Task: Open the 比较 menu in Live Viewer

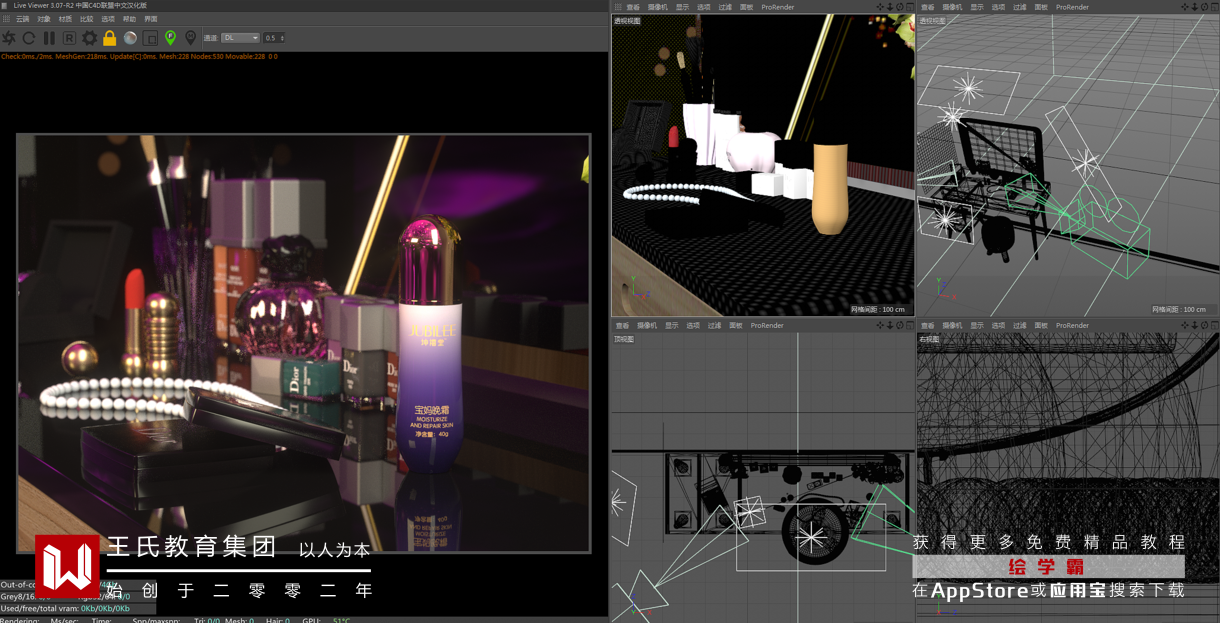Action: [86, 19]
